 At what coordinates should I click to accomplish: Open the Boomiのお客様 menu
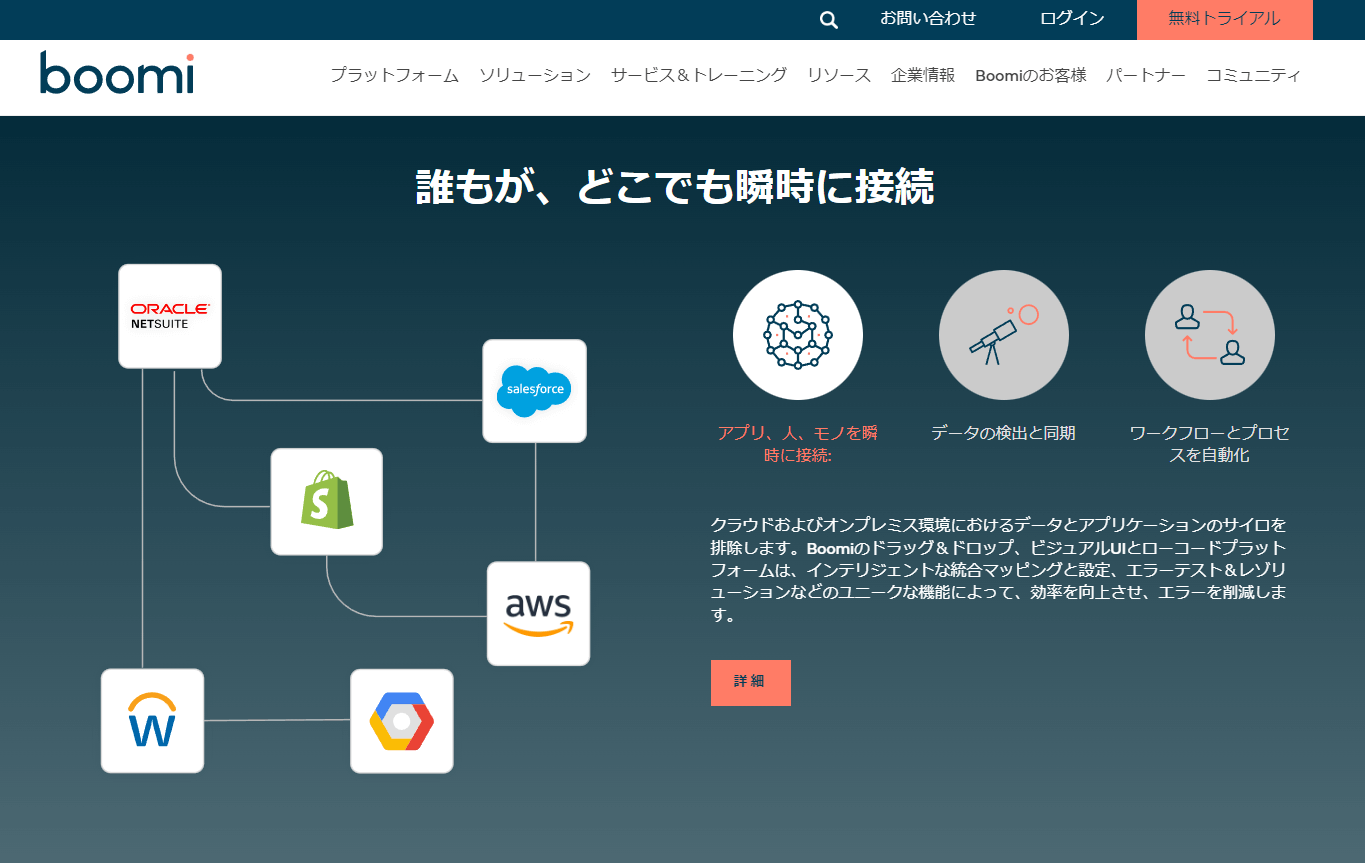[x=1031, y=75]
